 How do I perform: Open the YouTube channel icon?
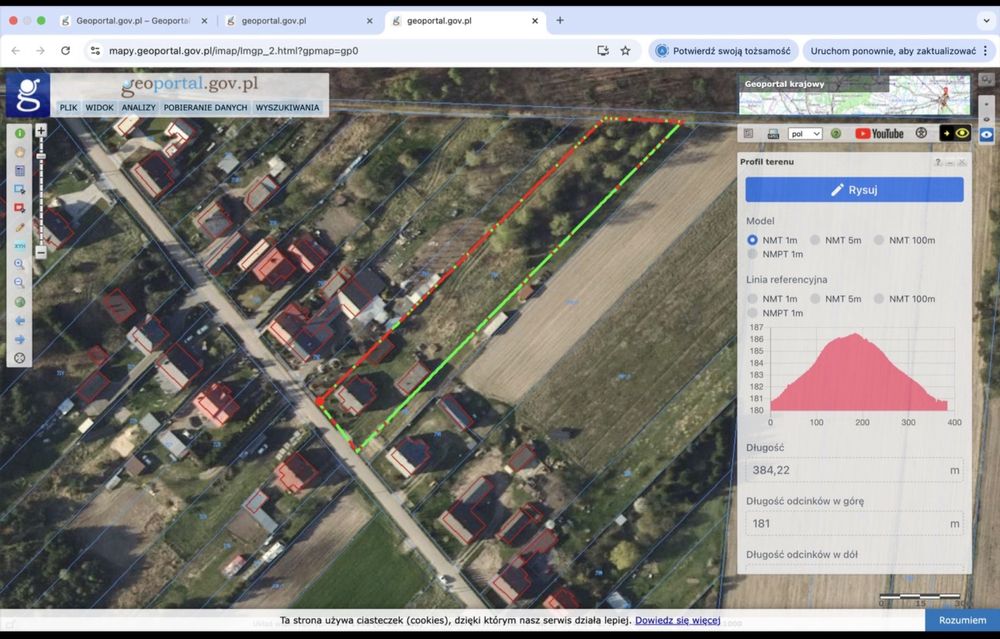coord(879,133)
